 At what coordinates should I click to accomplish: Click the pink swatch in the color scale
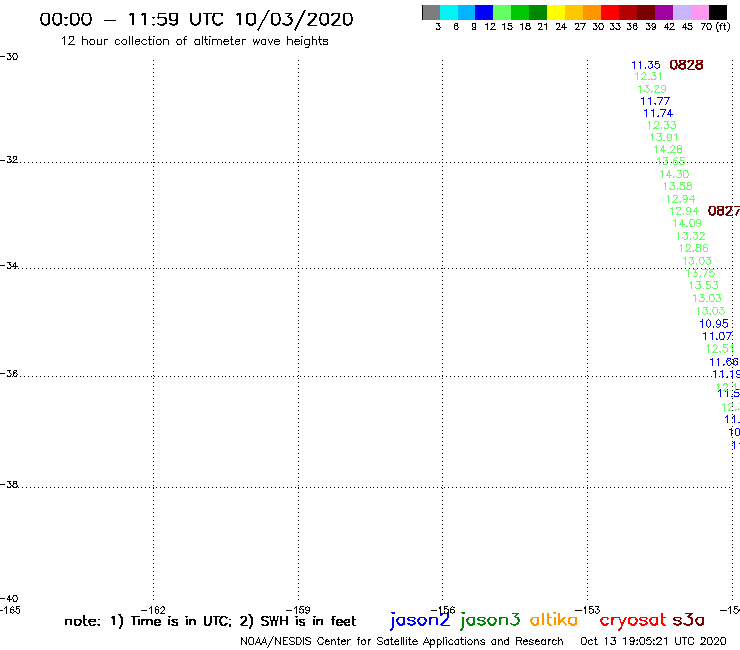click(700, 12)
